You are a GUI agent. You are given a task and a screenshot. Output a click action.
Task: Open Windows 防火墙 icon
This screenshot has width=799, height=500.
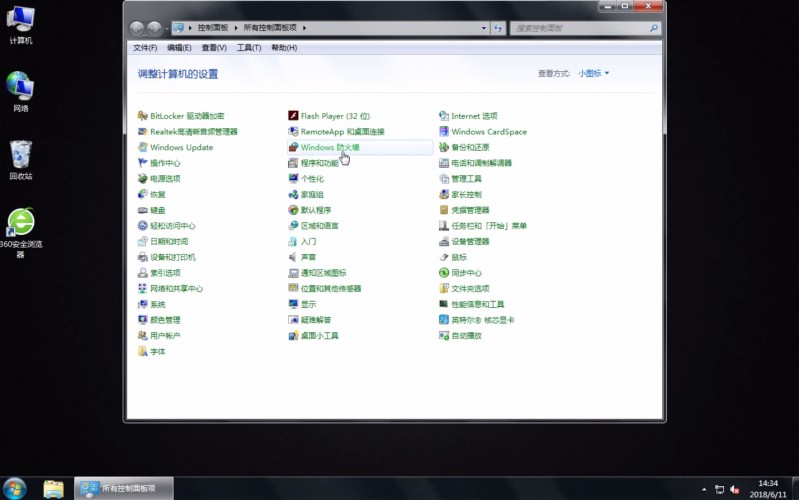pyautogui.click(x=293, y=147)
